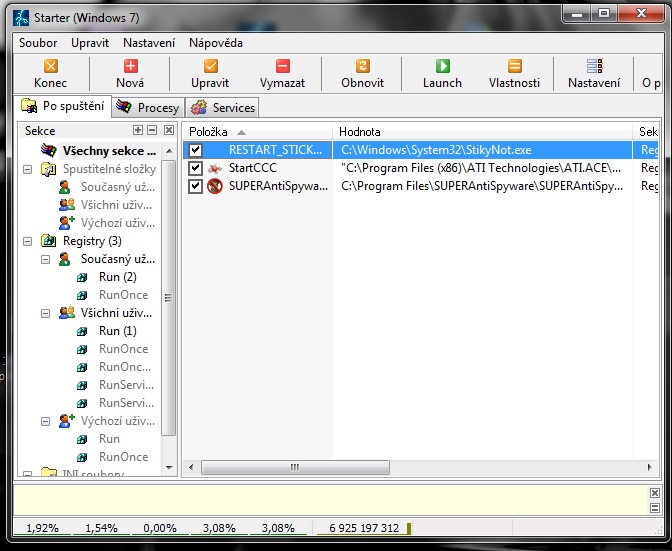Refresh list with Obnovit icon

click(363, 66)
